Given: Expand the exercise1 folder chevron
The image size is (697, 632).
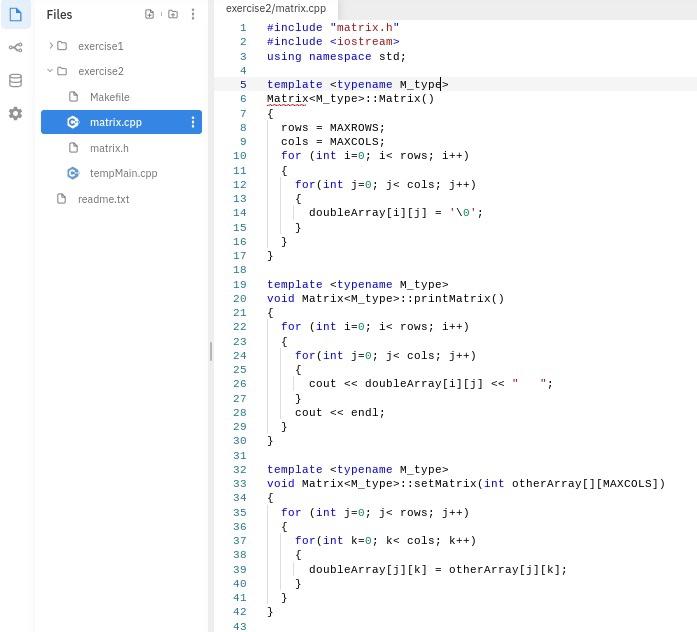Looking at the screenshot, I should 51,45.
